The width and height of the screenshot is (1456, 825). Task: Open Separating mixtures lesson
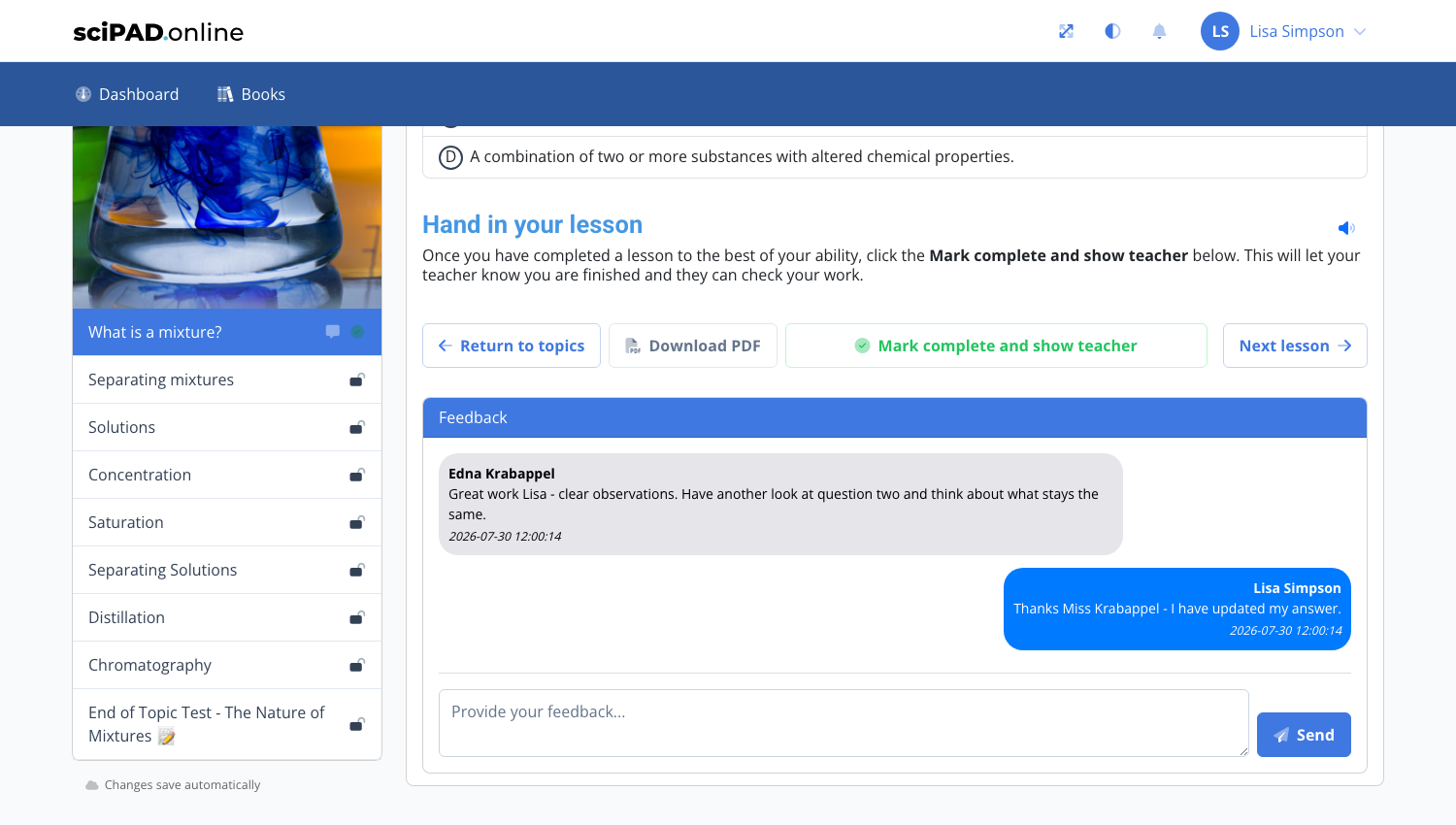(227, 379)
